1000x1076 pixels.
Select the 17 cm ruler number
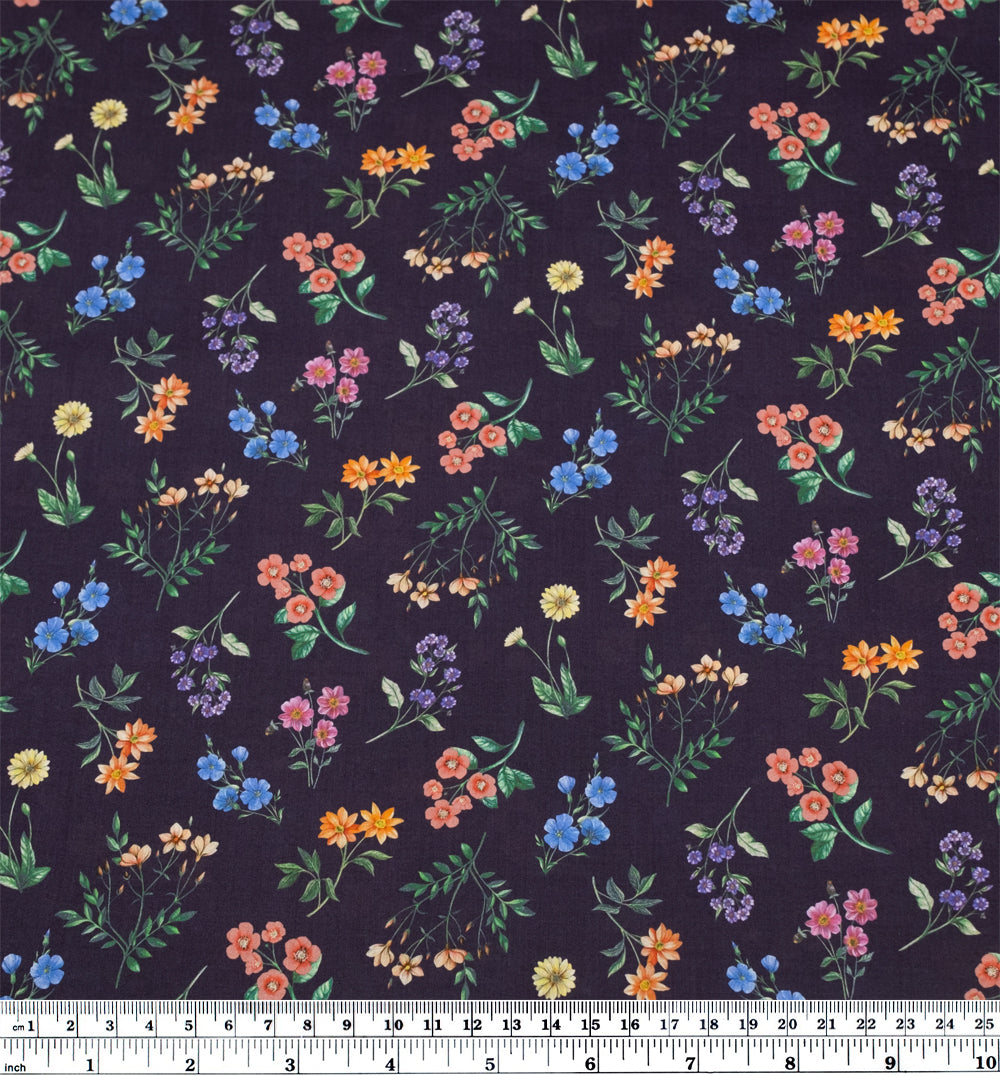(668, 1025)
